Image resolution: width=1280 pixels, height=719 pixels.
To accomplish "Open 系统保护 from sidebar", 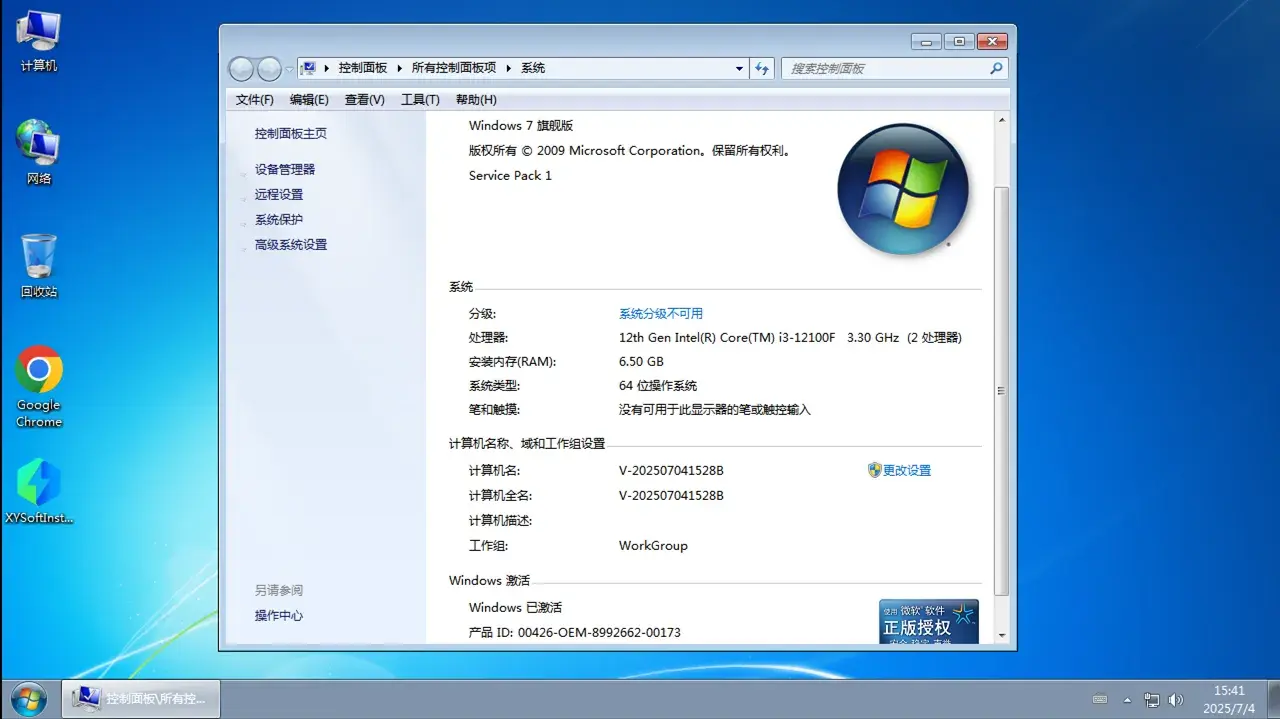I will coord(279,219).
